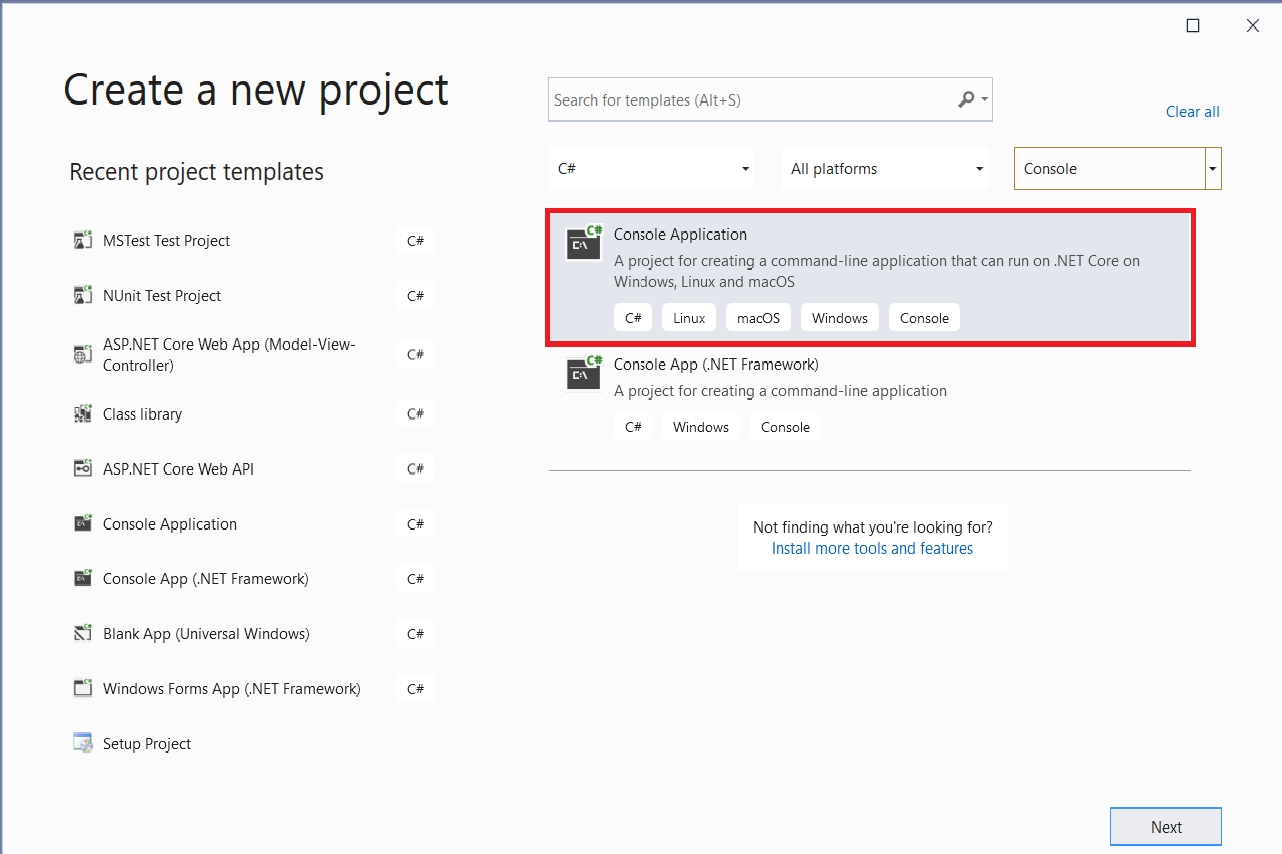Click the Windows tag on Console Application
Image resolution: width=1282 pixels, height=854 pixels.
click(x=840, y=318)
